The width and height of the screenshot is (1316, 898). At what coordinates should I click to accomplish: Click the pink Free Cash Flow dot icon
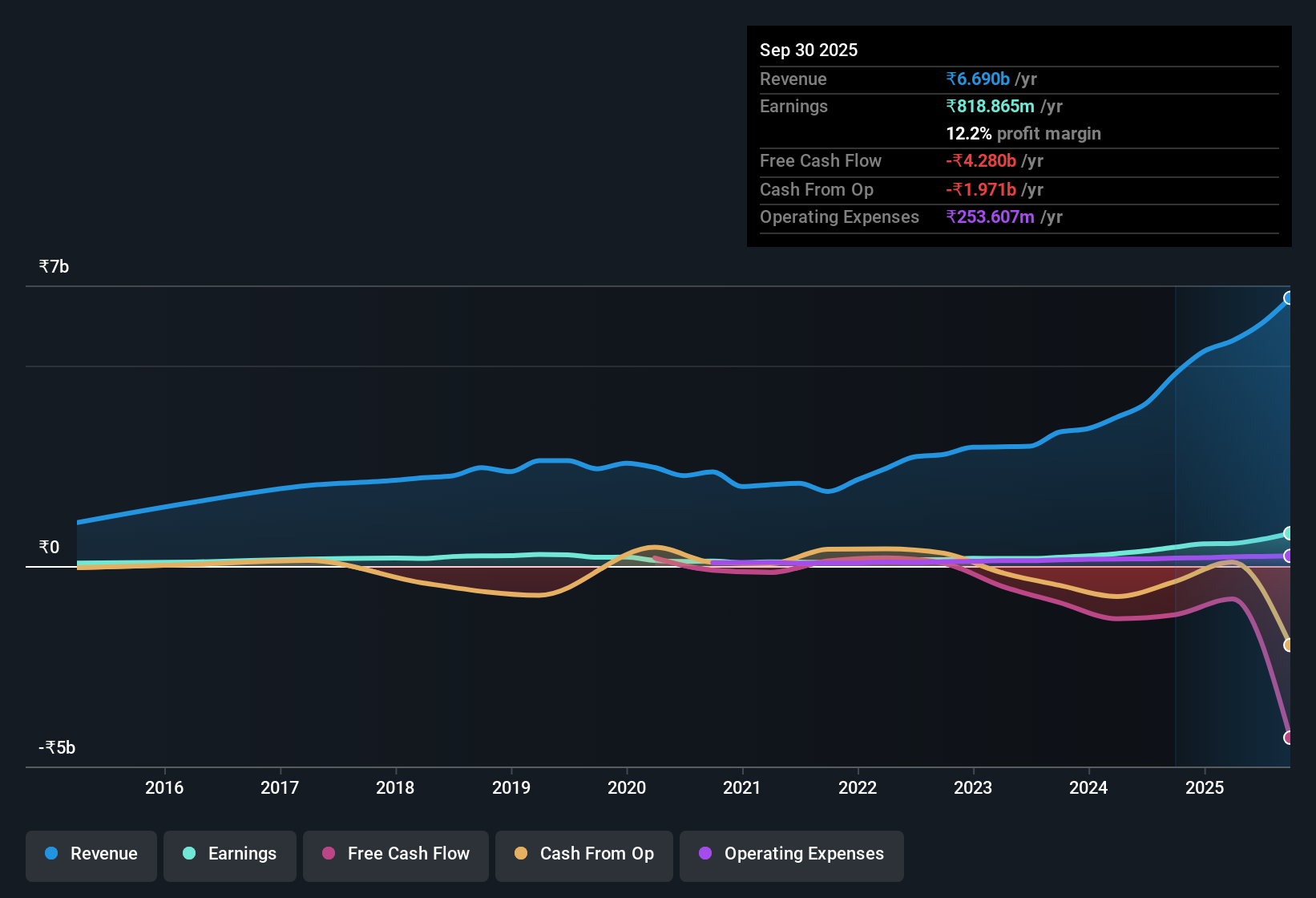click(x=328, y=854)
